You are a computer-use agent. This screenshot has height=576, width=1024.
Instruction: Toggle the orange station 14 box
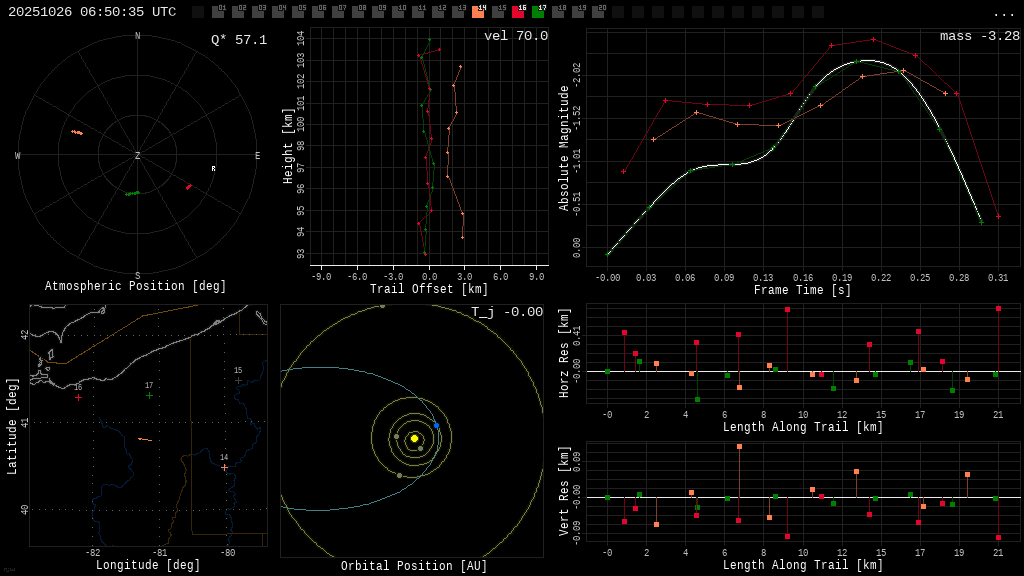pos(478,12)
